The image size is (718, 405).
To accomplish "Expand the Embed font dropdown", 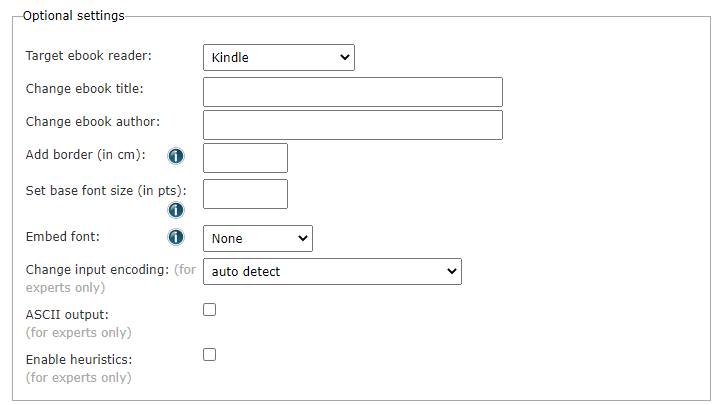I will point(258,238).
